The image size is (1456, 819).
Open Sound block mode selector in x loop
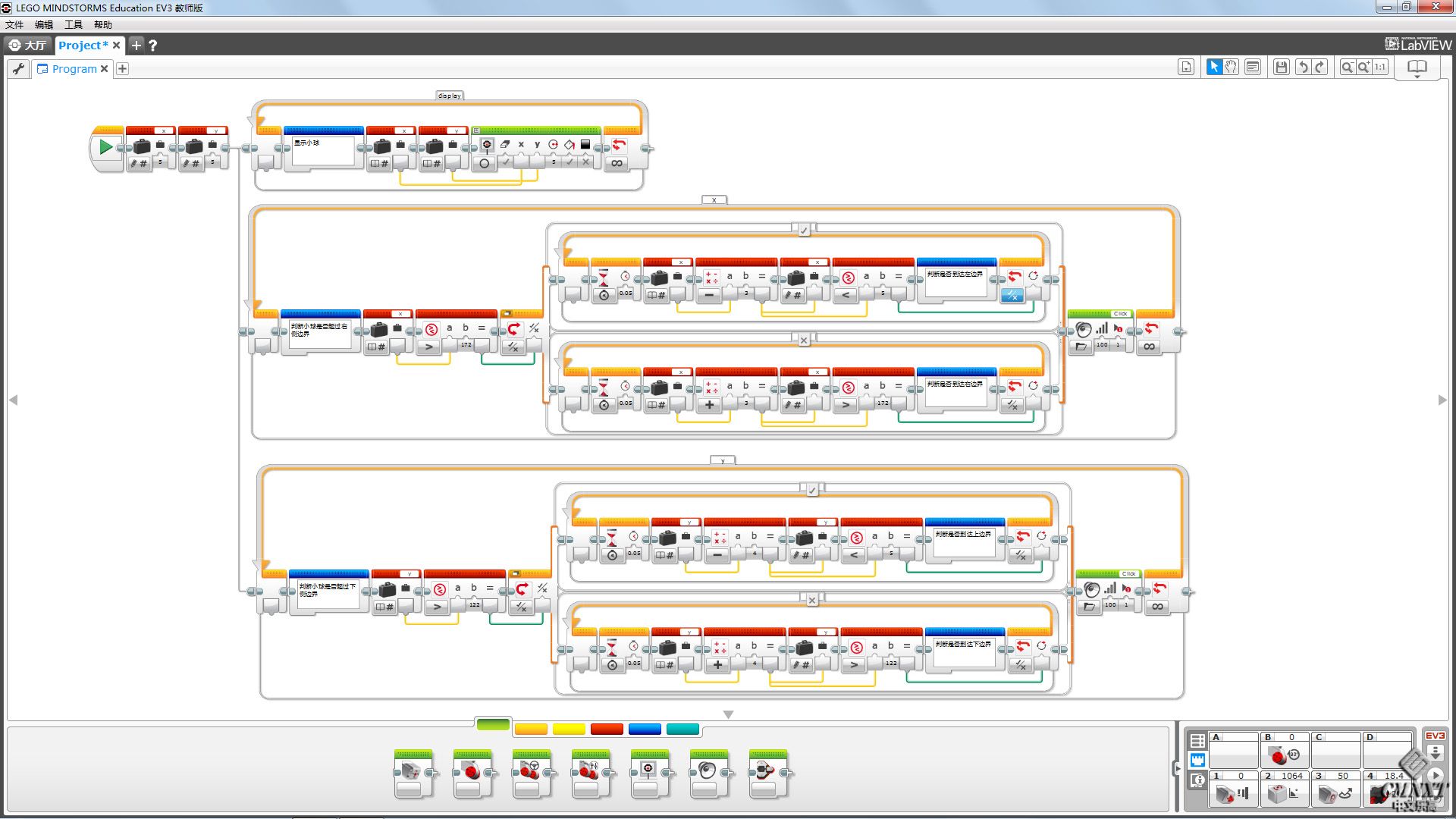coord(1081,347)
